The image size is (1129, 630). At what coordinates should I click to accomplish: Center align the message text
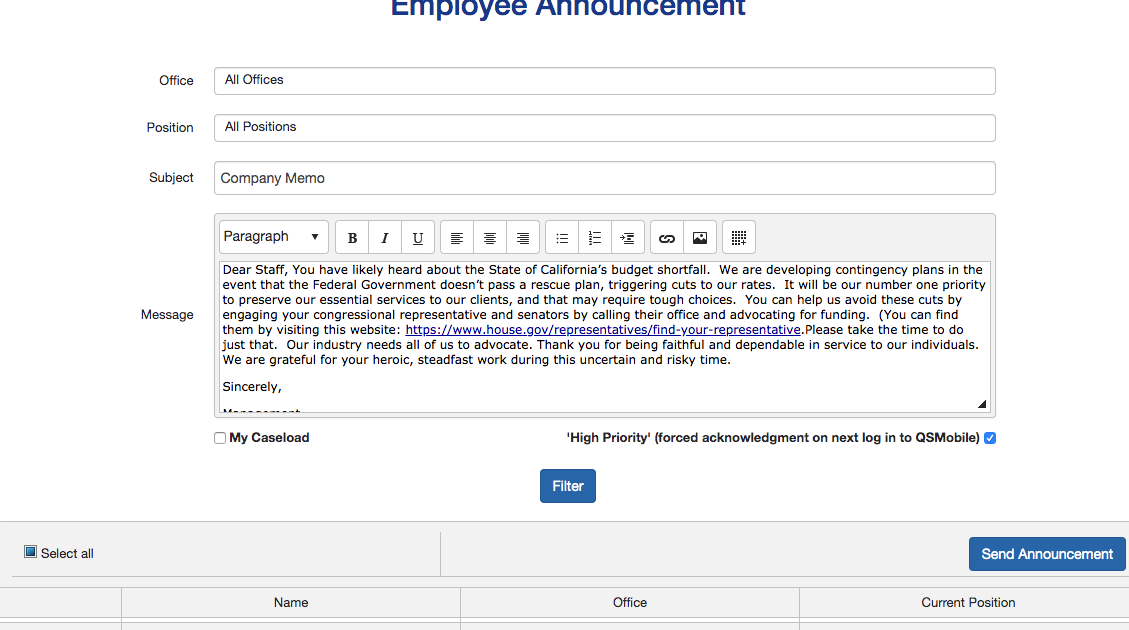point(490,238)
